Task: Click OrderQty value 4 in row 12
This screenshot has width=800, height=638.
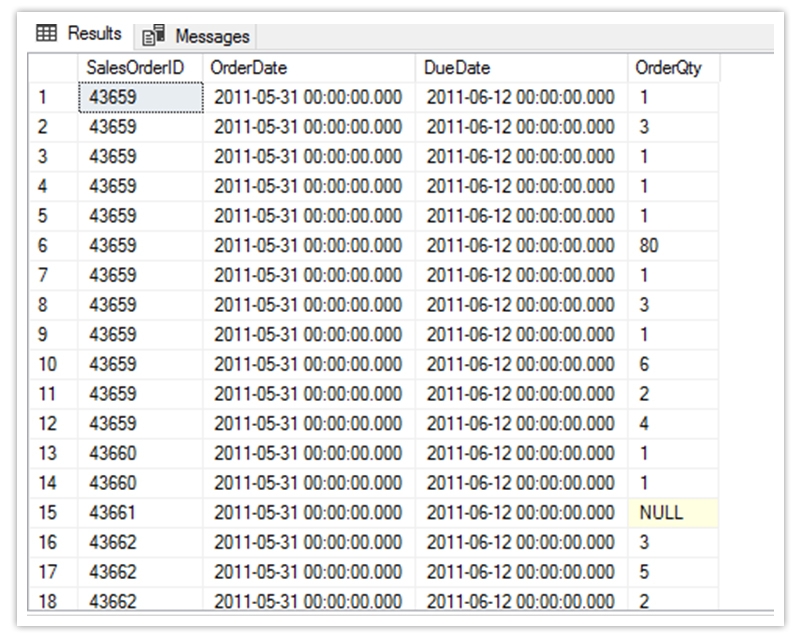Action: tap(673, 423)
